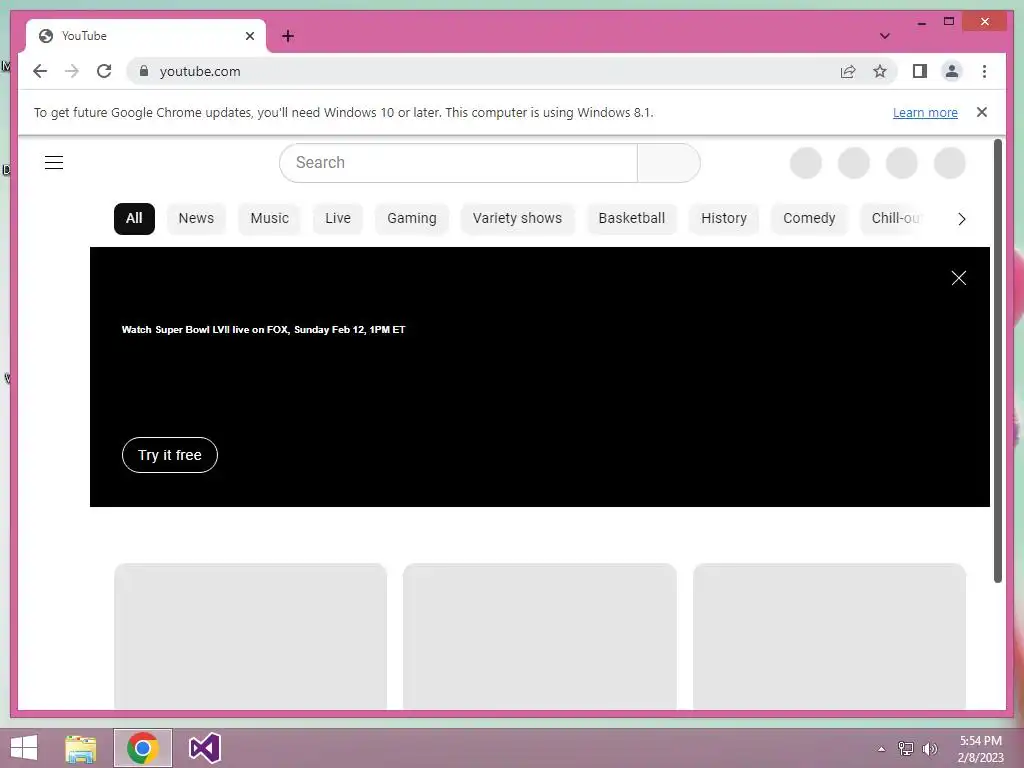Open the Learn more link

(925, 112)
